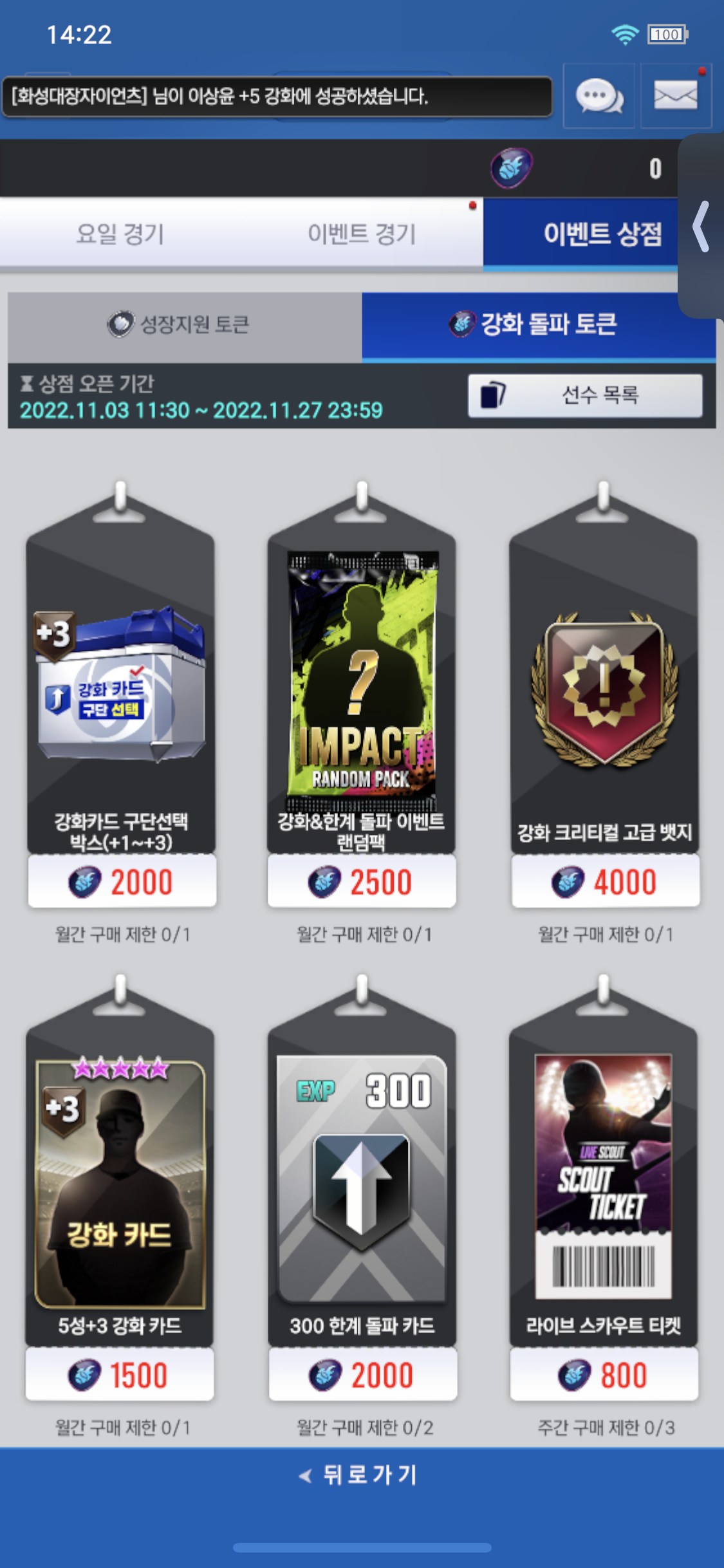This screenshot has height=1568, width=724.
Task: Go back with 뒤로가기 button
Action: point(360,1475)
